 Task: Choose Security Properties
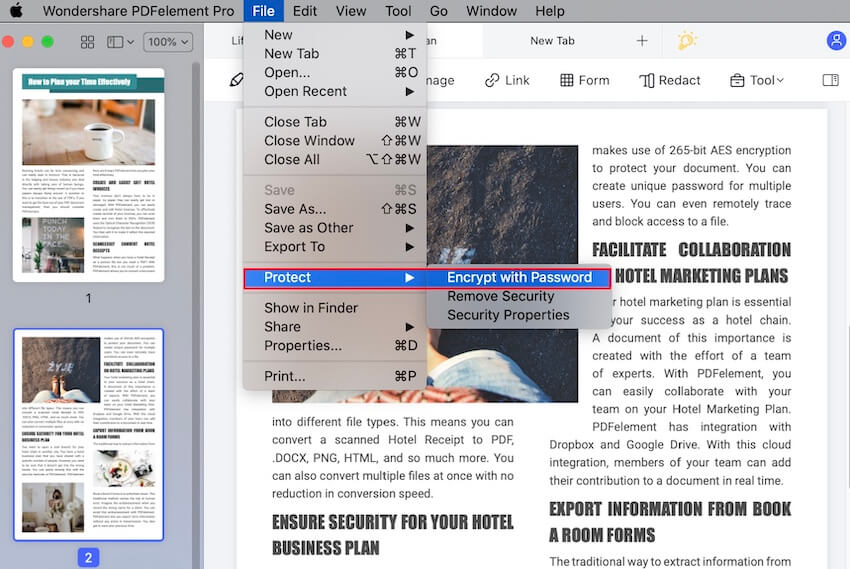point(519,315)
